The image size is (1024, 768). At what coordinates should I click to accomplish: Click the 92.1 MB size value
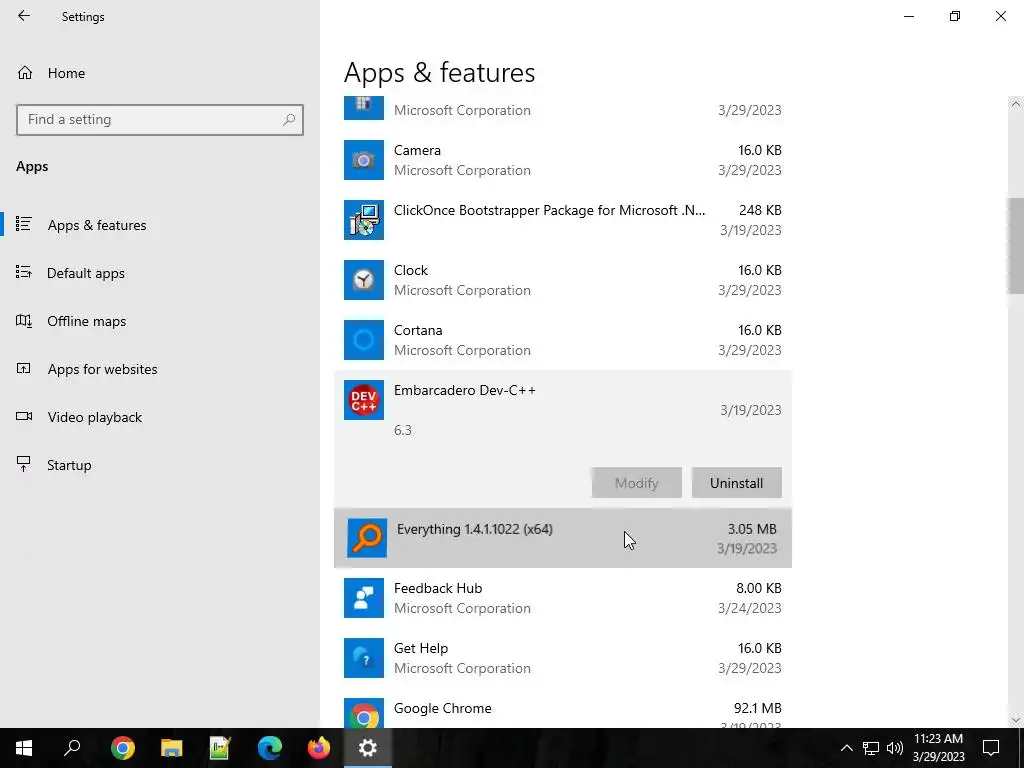pos(758,709)
